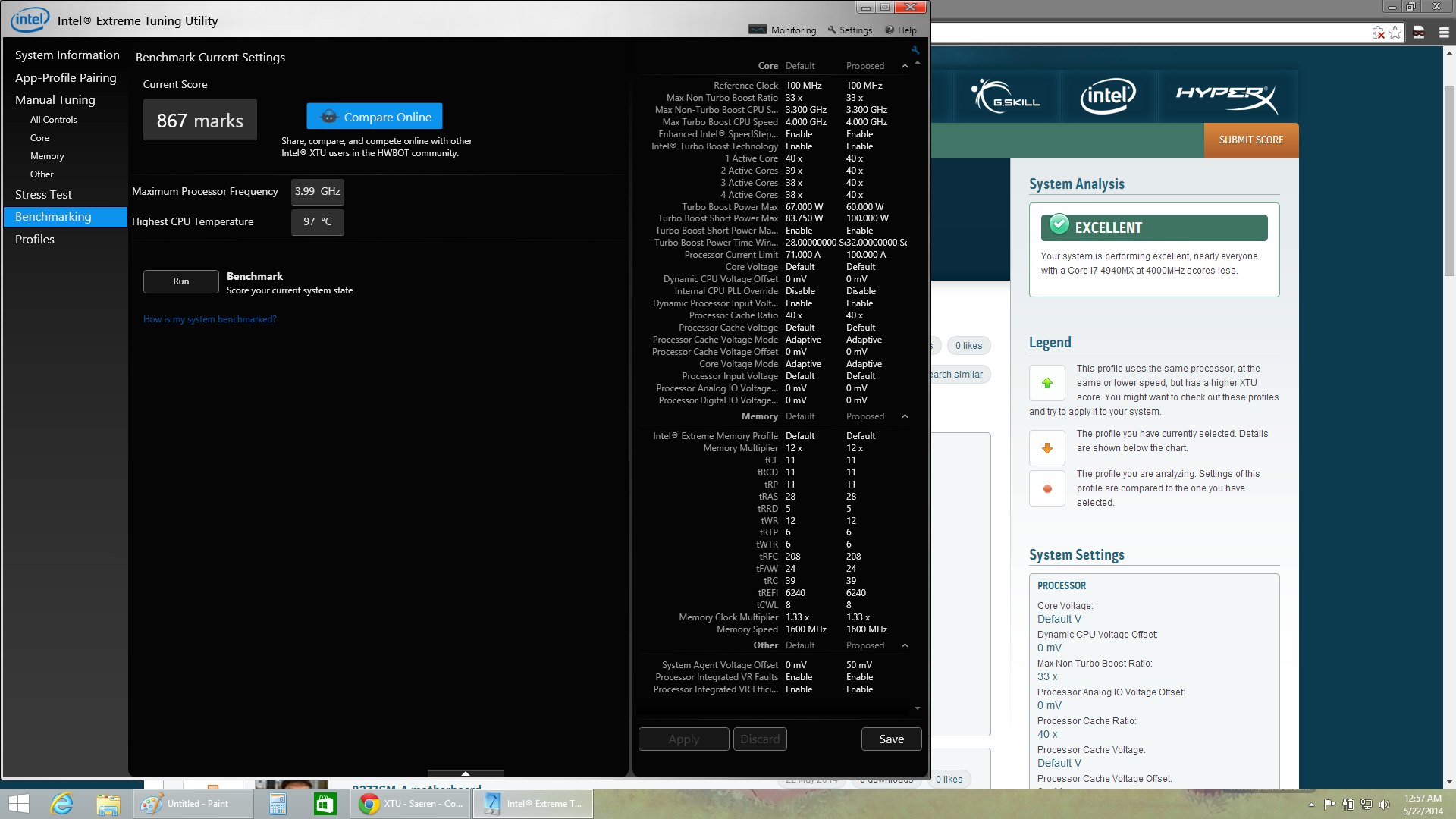The image size is (1456, 819).
Task: Click the System Agent Voltage Offset proposed 50 mV
Action: [859, 665]
